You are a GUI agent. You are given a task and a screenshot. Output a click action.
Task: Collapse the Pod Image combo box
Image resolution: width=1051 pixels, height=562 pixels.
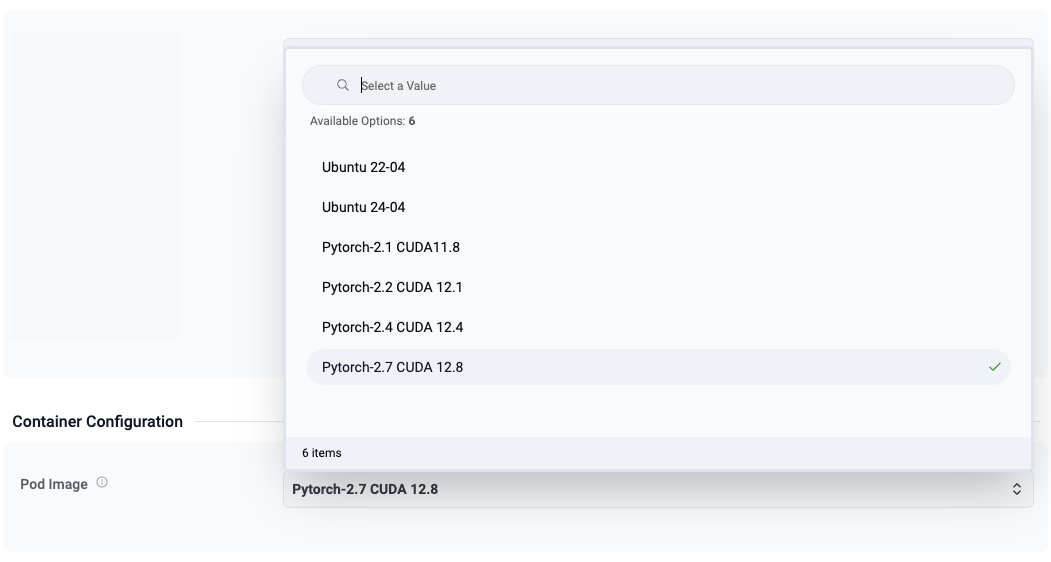point(650,489)
